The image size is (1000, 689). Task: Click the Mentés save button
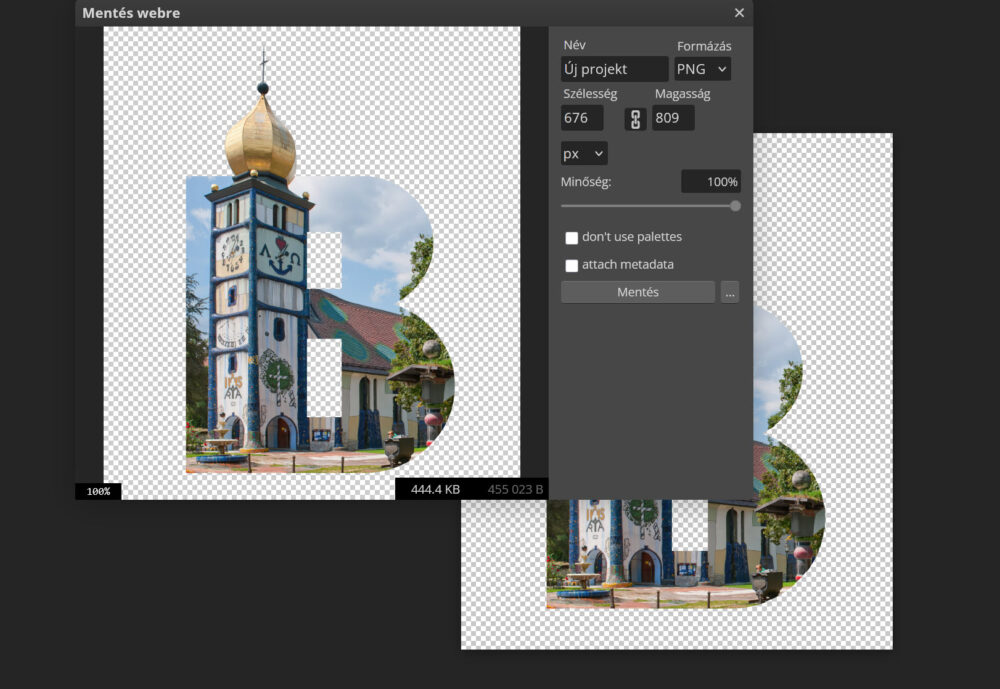coord(638,292)
